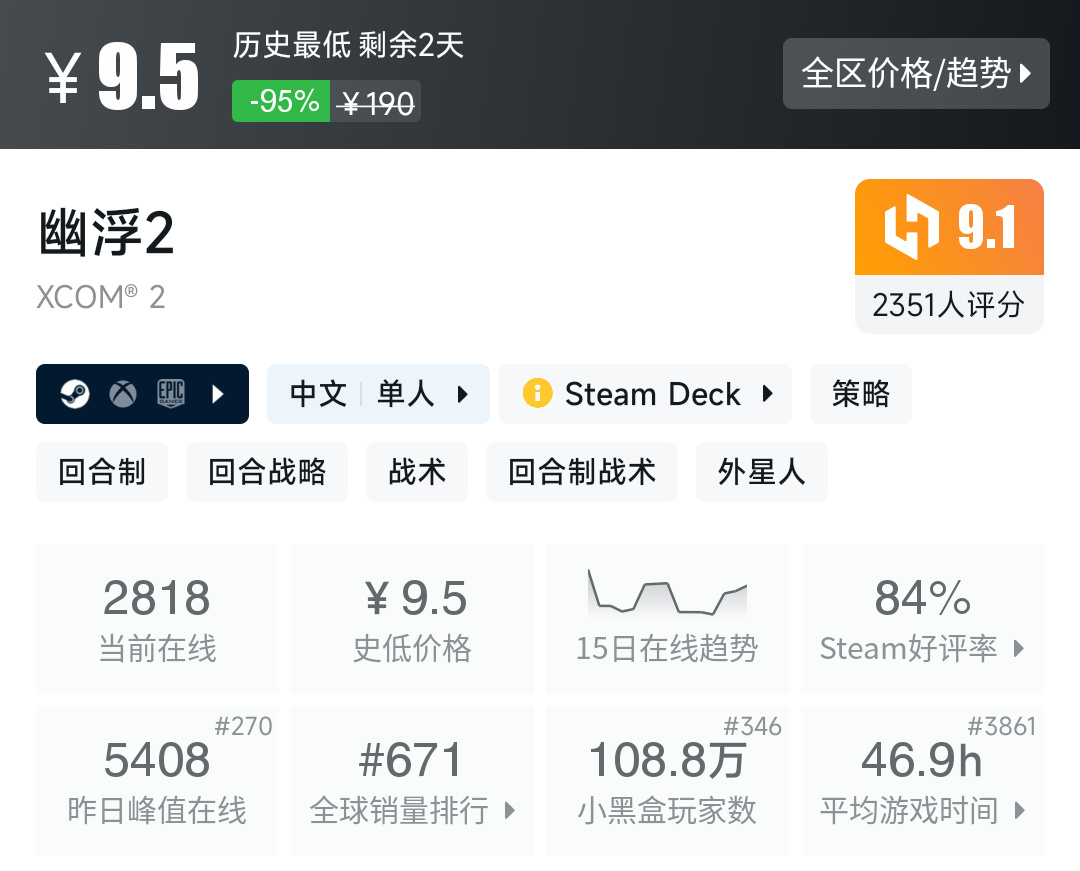Select the 战术 tag
This screenshot has height=871, width=1080.
coord(417,472)
